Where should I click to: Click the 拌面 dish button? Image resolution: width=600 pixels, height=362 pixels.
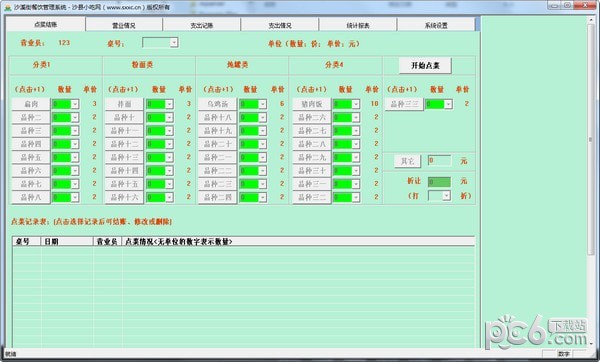pyautogui.click(x=124, y=104)
